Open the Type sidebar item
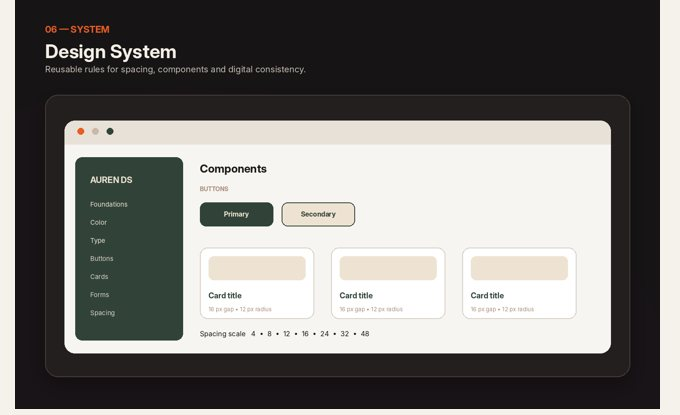 (98, 241)
